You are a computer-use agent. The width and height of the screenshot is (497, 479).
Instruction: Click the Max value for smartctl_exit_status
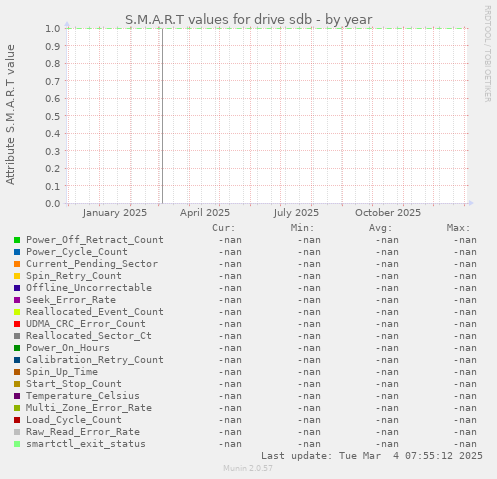(x=465, y=444)
